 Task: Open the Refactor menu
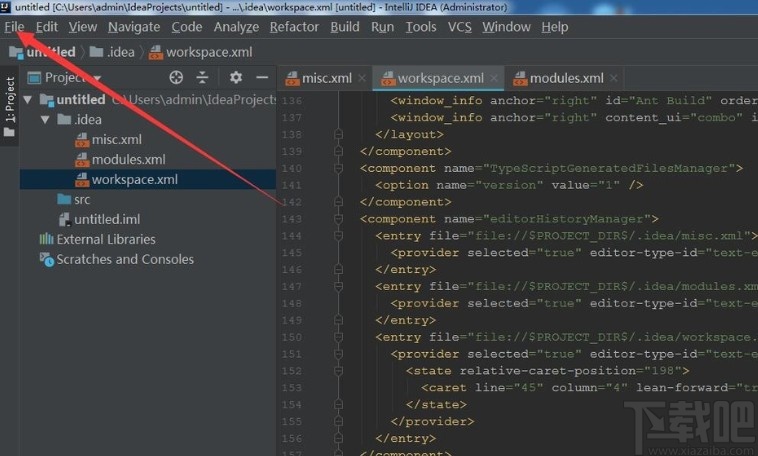coord(294,27)
